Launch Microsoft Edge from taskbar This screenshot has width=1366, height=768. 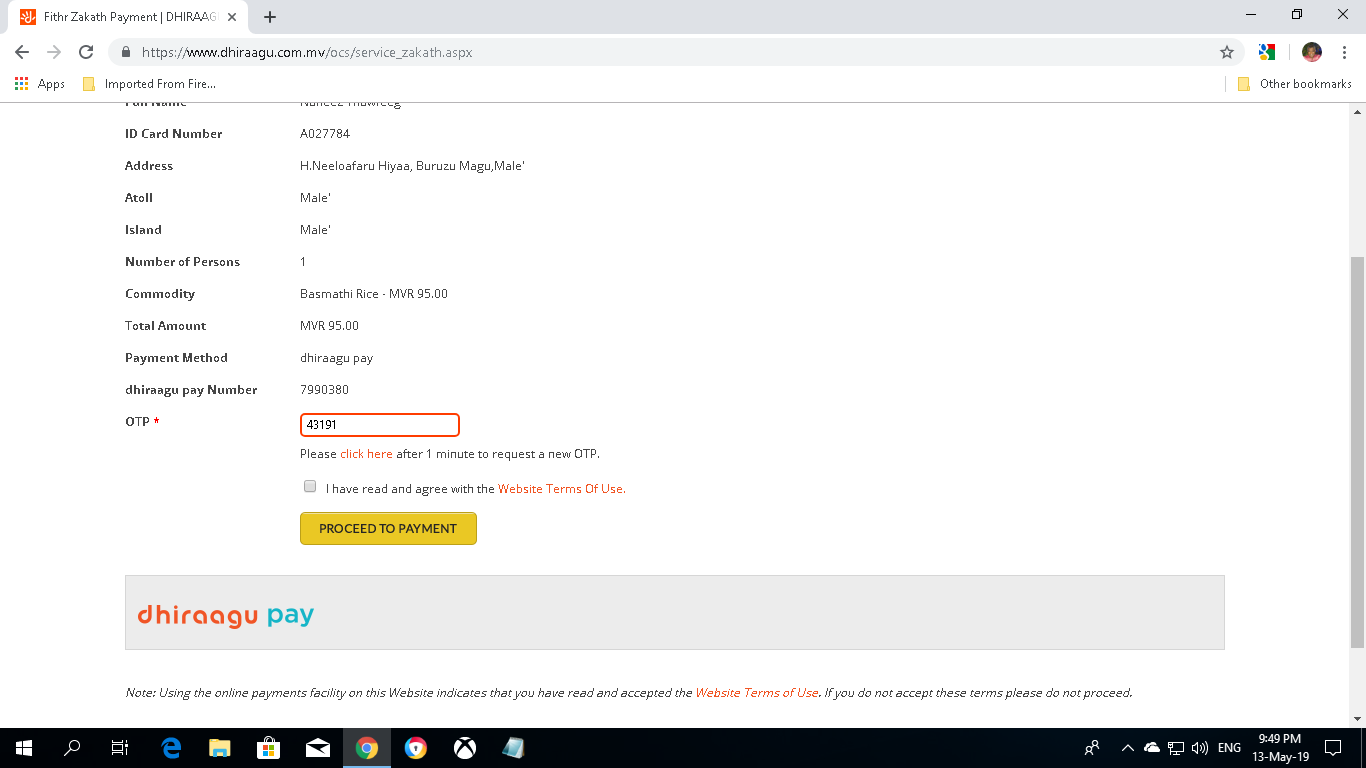[171, 747]
